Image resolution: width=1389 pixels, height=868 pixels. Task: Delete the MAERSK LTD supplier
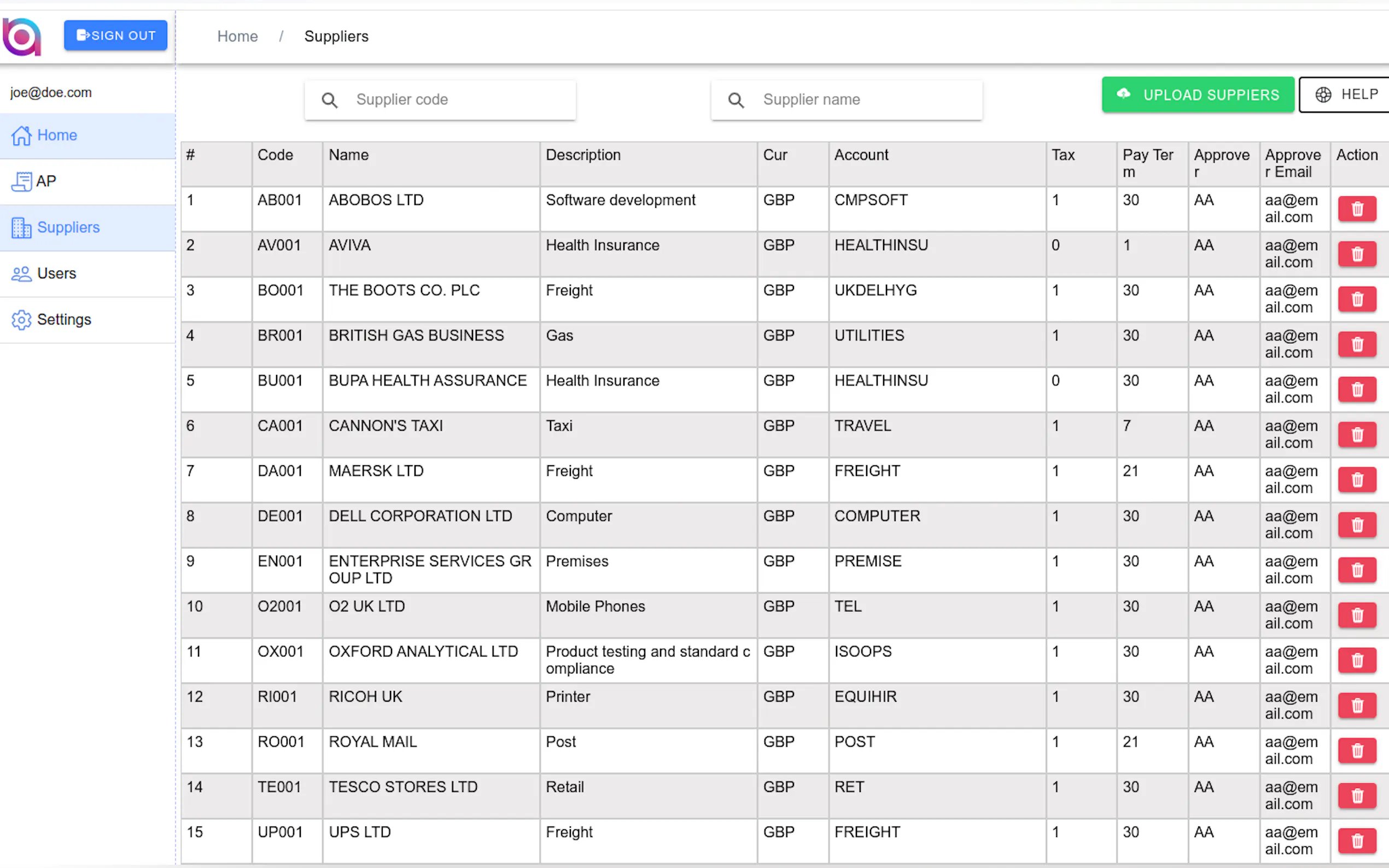tap(1357, 480)
